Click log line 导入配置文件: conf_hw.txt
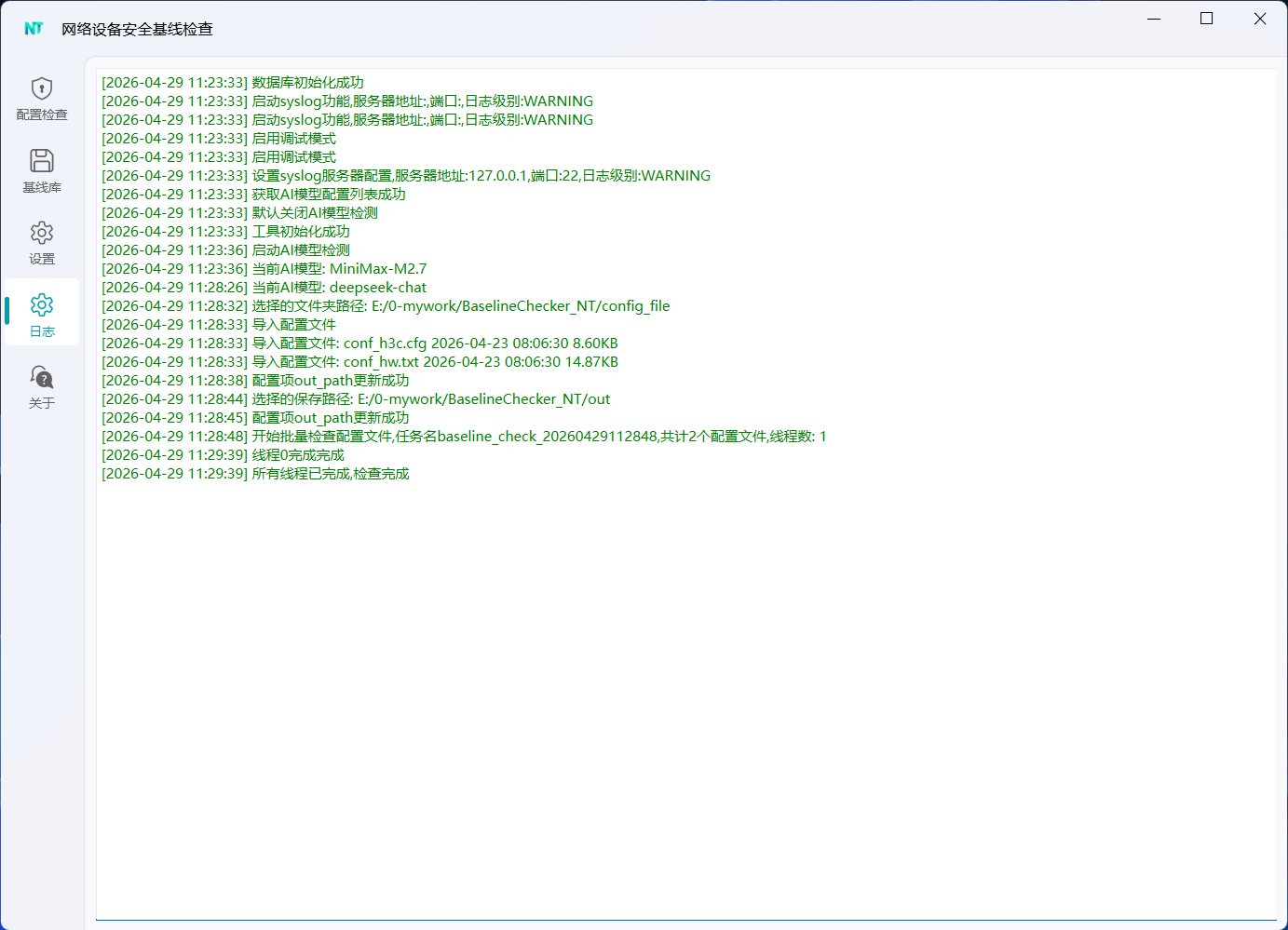 point(359,362)
